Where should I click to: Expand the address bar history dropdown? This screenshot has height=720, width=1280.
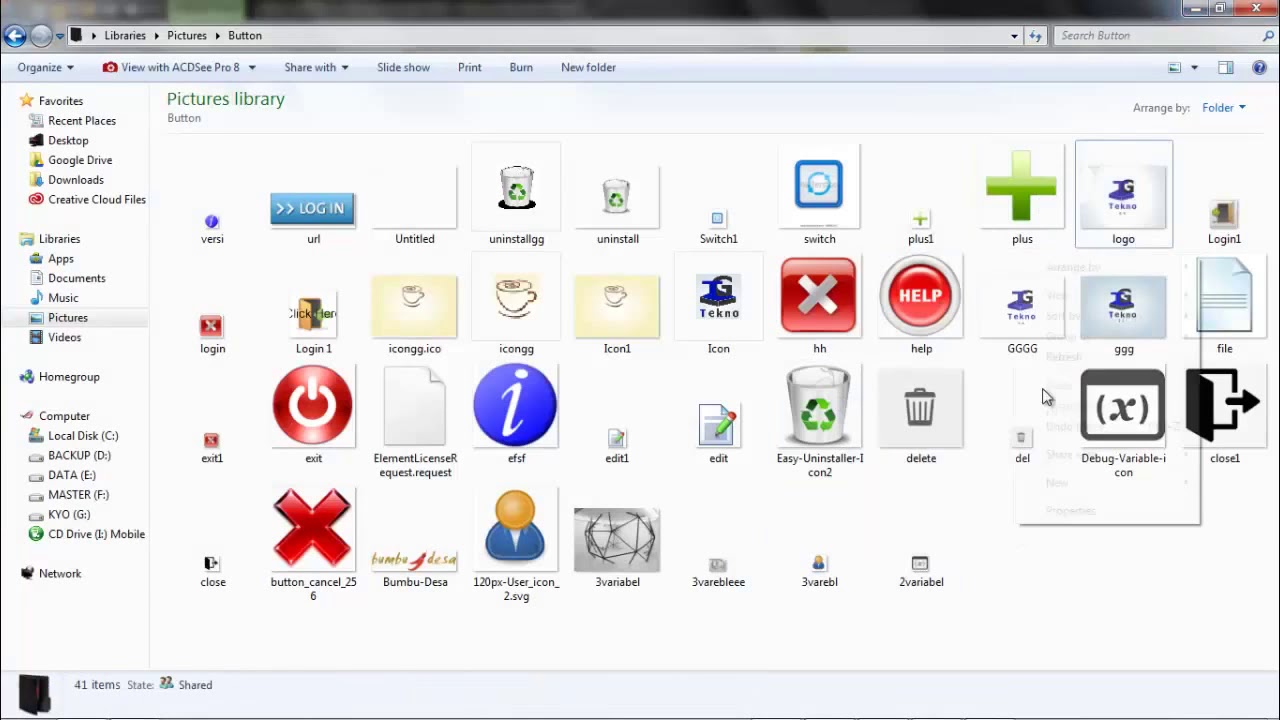point(1015,36)
